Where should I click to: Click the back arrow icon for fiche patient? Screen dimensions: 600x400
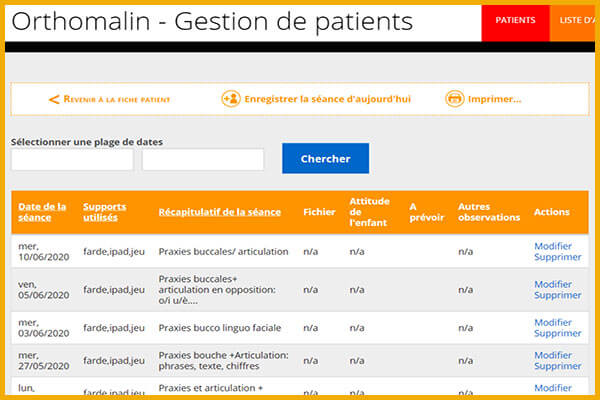54,100
